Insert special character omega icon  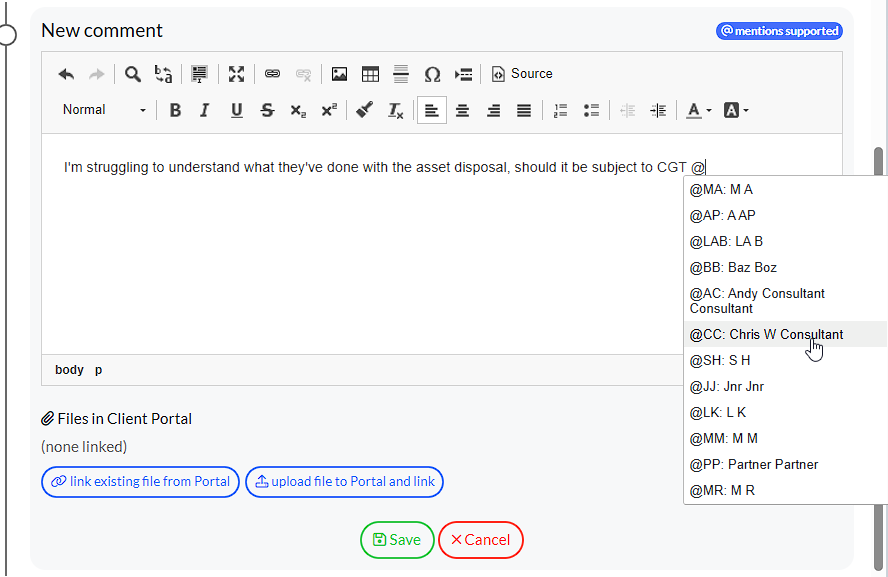click(432, 74)
